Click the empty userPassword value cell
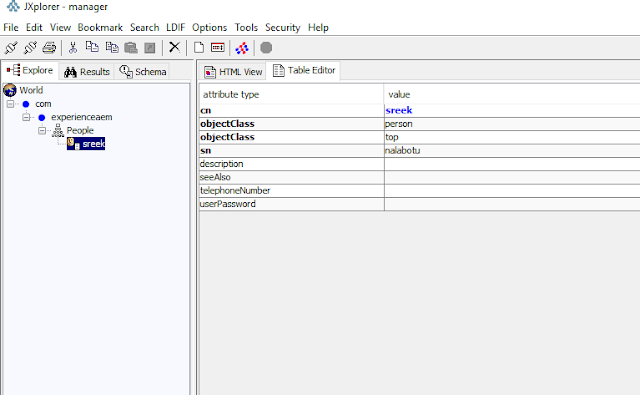This screenshot has width=640, height=395. (512, 204)
